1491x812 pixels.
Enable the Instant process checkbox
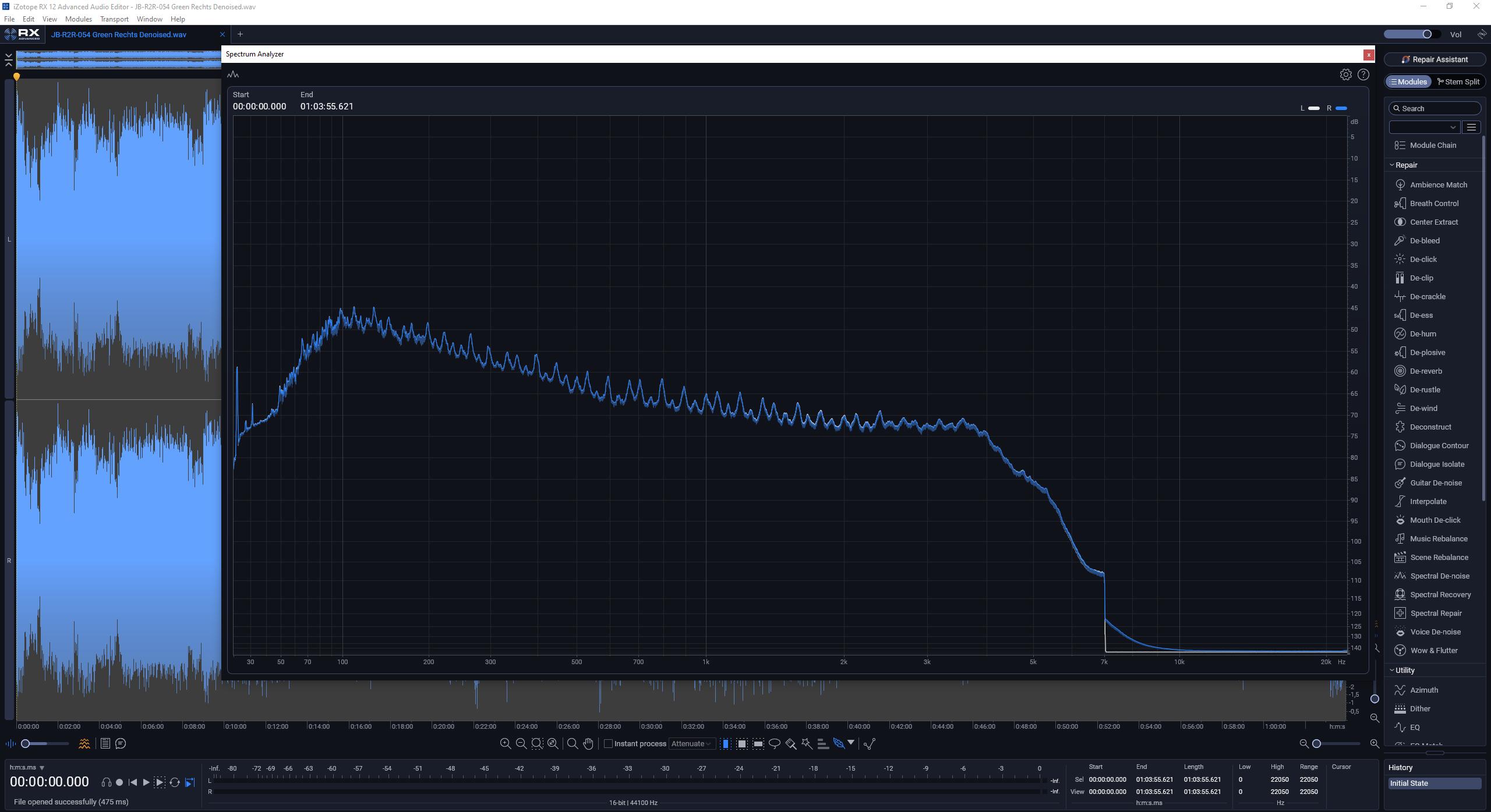click(608, 743)
